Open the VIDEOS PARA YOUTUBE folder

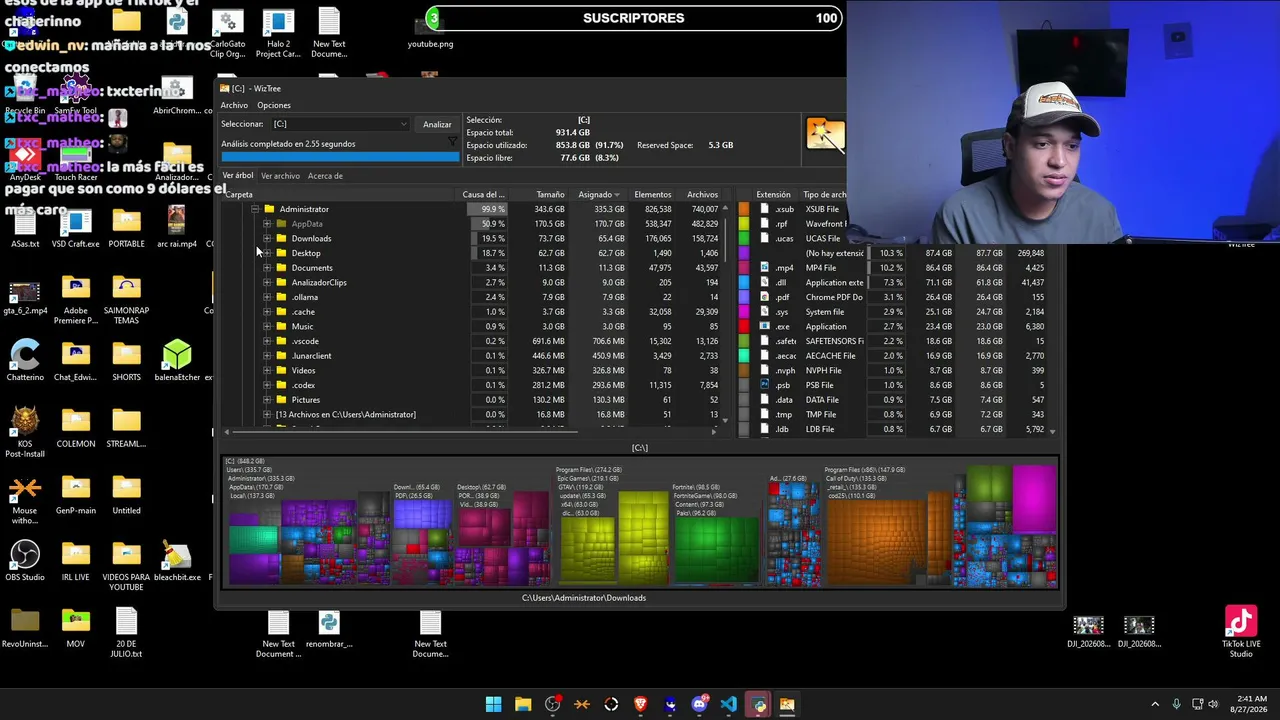126,565
